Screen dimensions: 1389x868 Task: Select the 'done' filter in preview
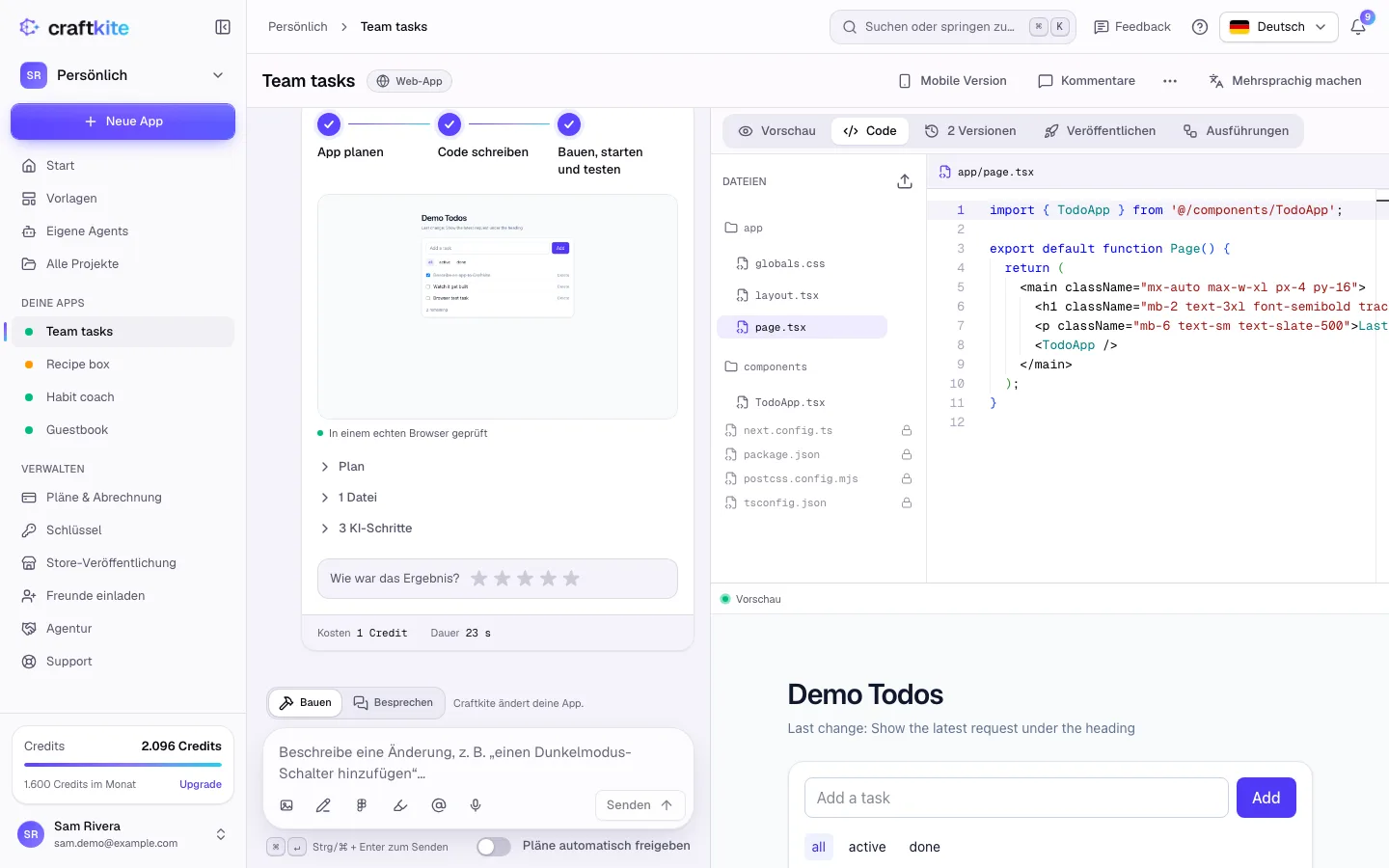924,847
